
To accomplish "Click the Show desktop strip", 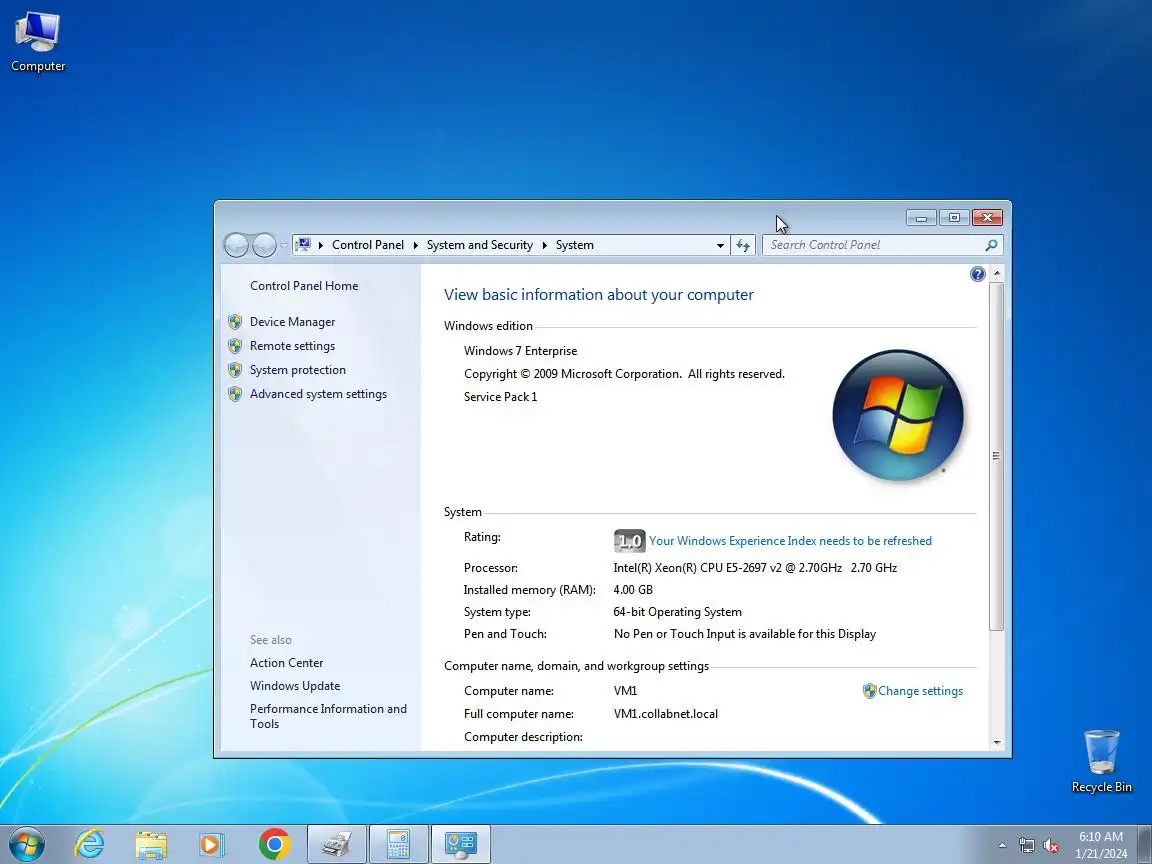I will pyautogui.click(x=1145, y=844).
